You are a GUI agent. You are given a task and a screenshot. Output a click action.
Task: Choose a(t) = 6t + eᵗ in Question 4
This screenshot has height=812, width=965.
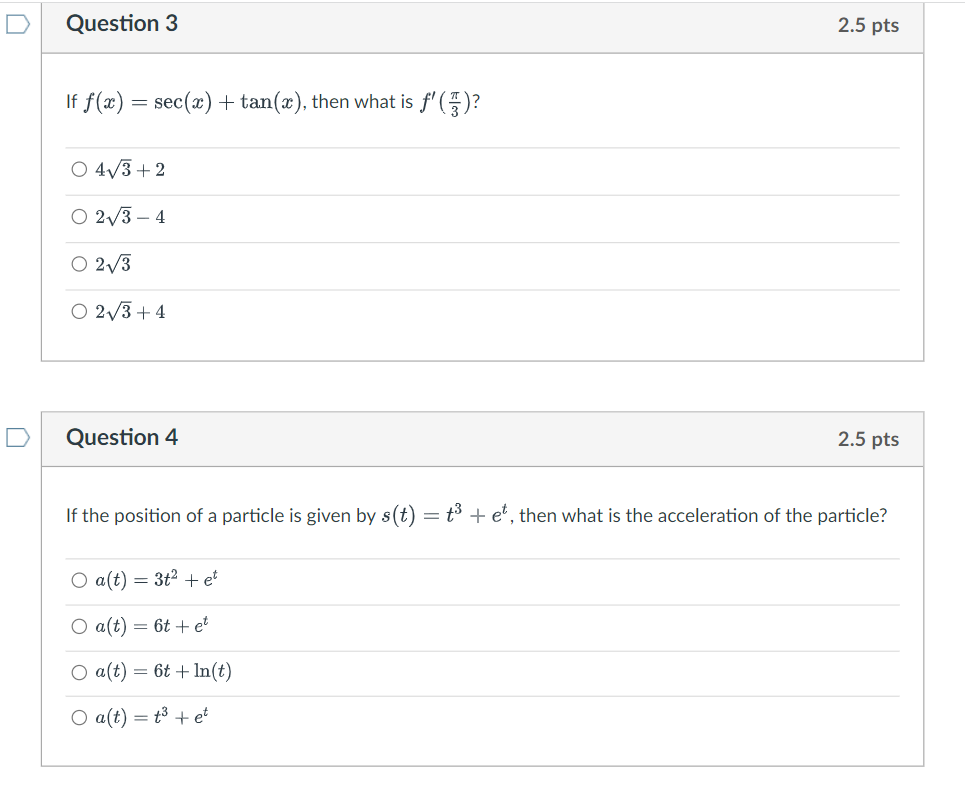[x=79, y=625]
